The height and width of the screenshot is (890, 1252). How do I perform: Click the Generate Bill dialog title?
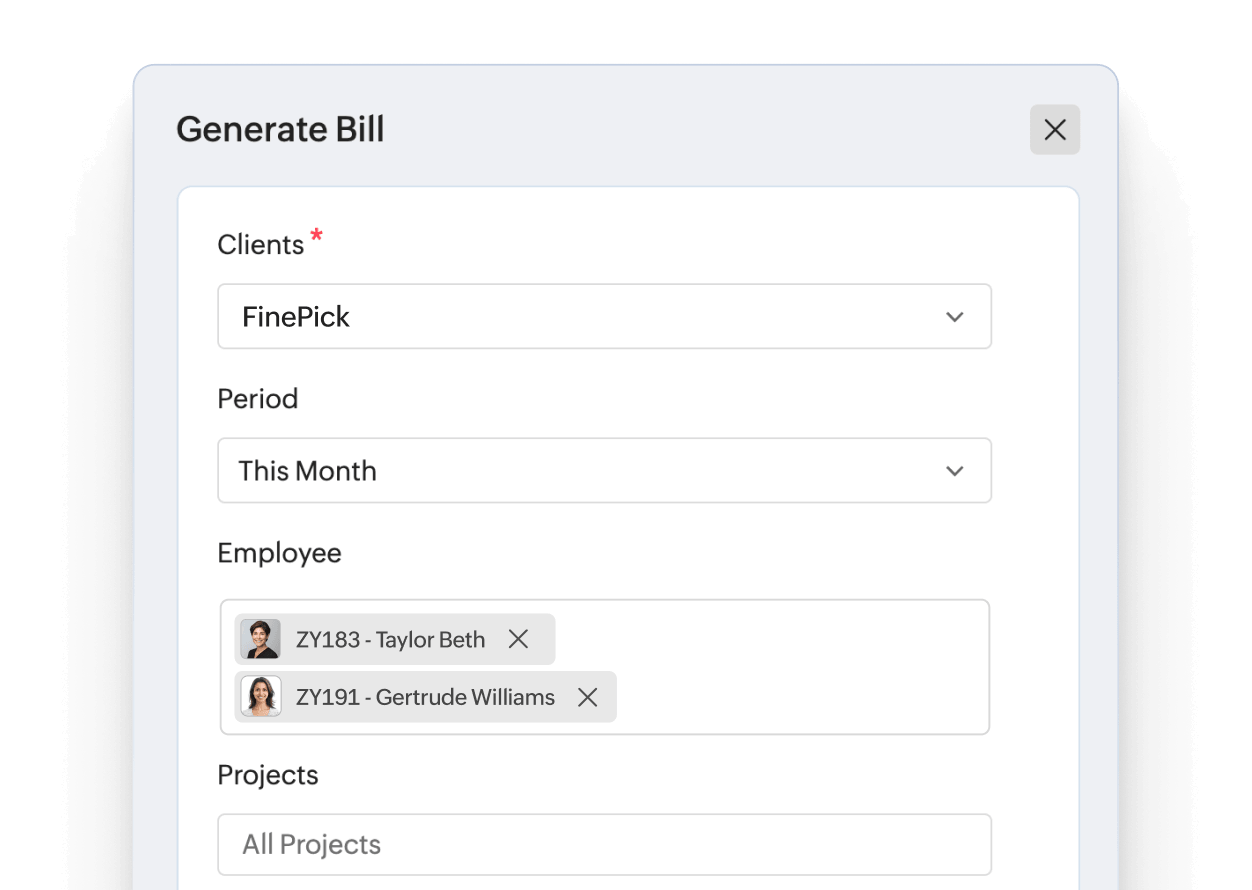click(x=281, y=130)
